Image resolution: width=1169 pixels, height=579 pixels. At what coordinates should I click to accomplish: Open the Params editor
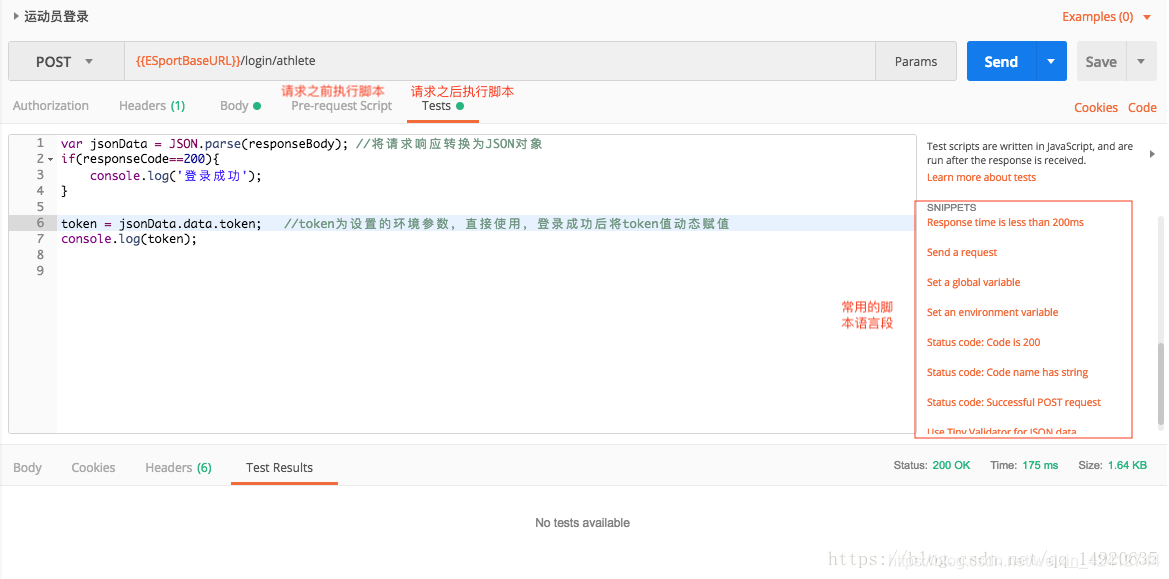click(x=916, y=62)
